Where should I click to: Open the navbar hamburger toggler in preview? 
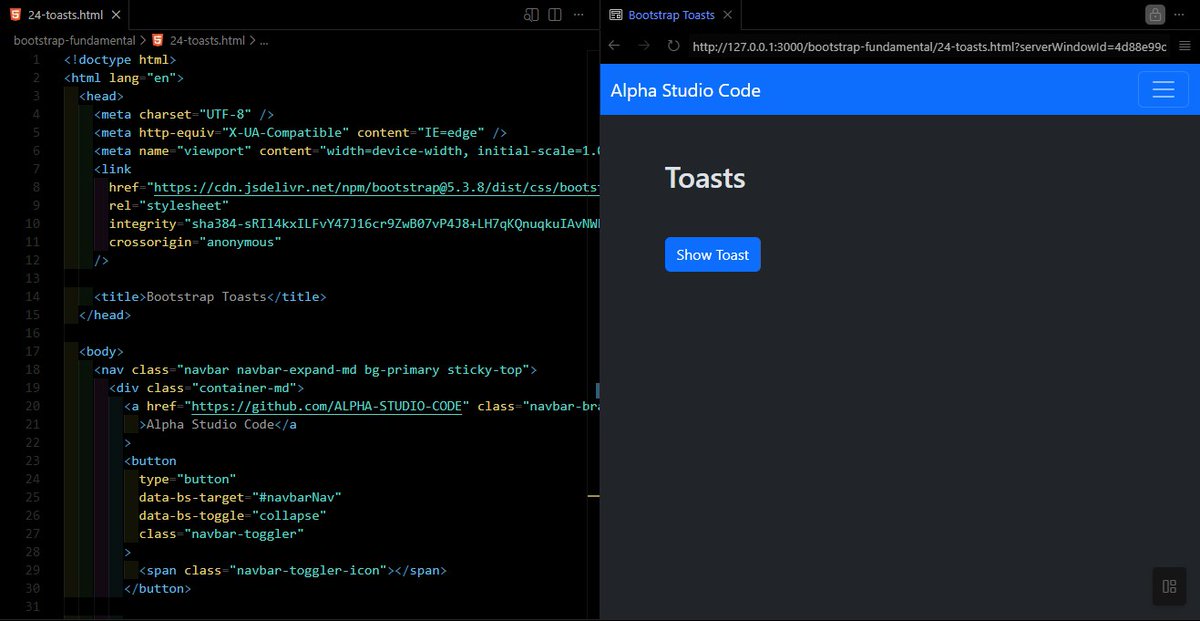point(1163,90)
